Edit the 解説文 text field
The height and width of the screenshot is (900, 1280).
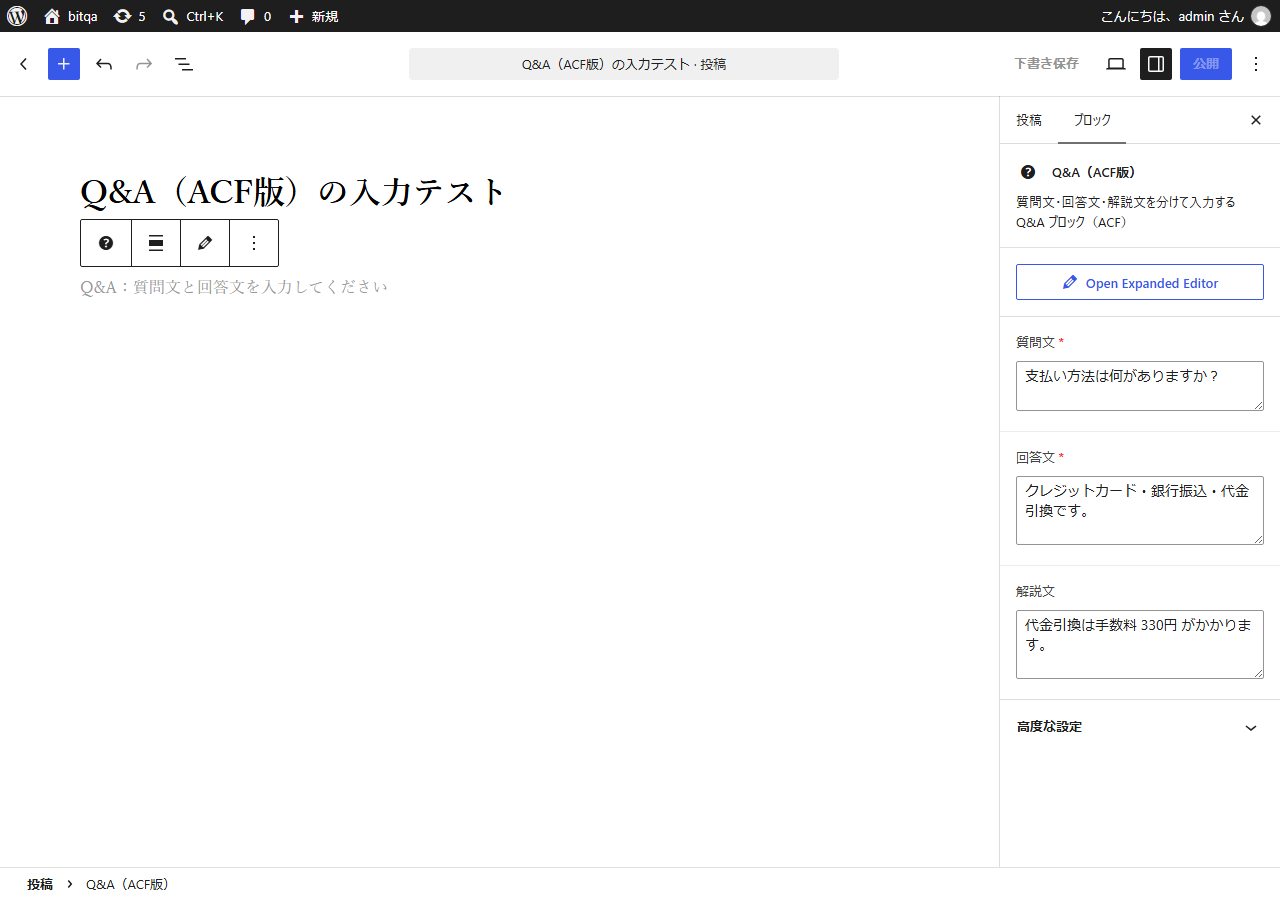click(1140, 645)
